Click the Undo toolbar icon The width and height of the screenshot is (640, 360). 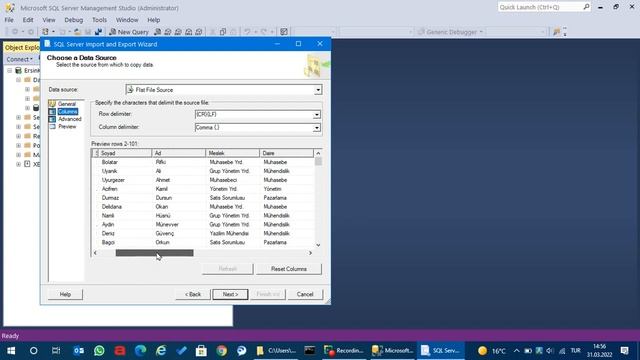click(x=247, y=32)
